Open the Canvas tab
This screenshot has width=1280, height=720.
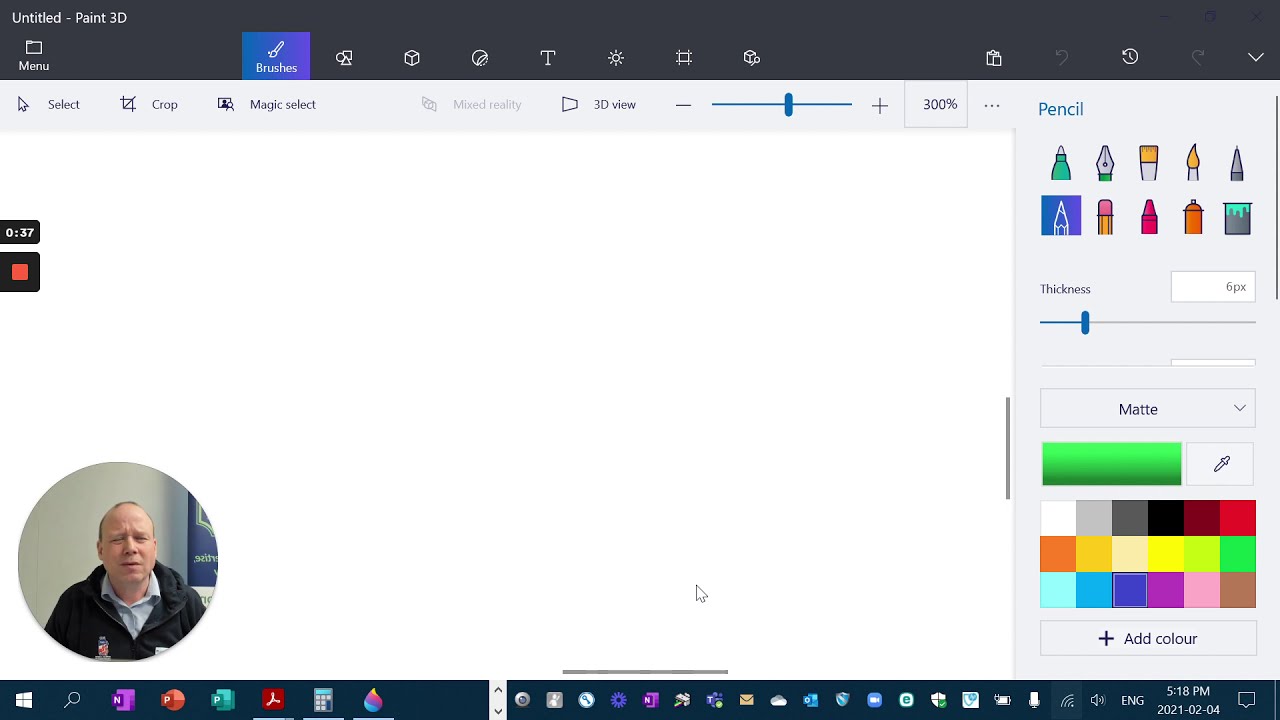click(684, 58)
